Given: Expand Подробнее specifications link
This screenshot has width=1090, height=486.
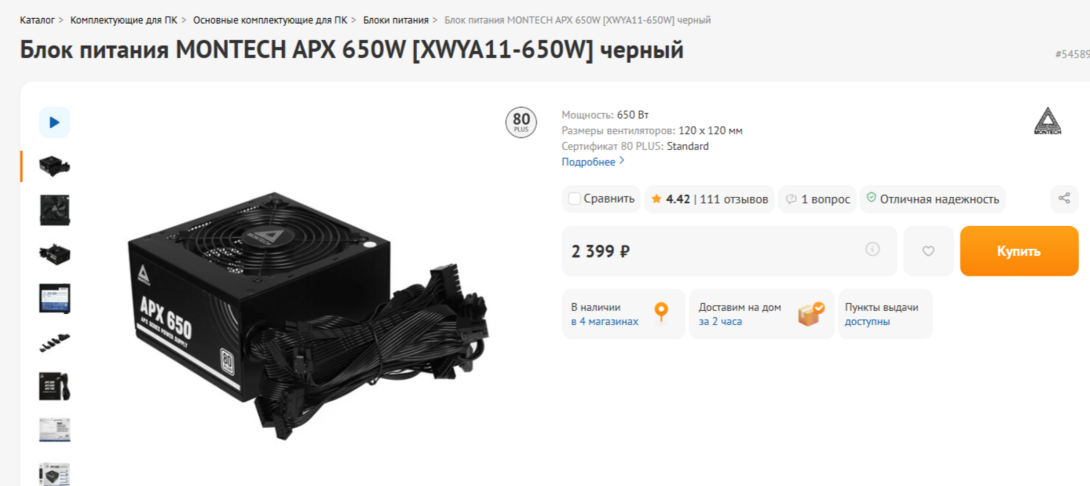Looking at the screenshot, I should pos(593,162).
